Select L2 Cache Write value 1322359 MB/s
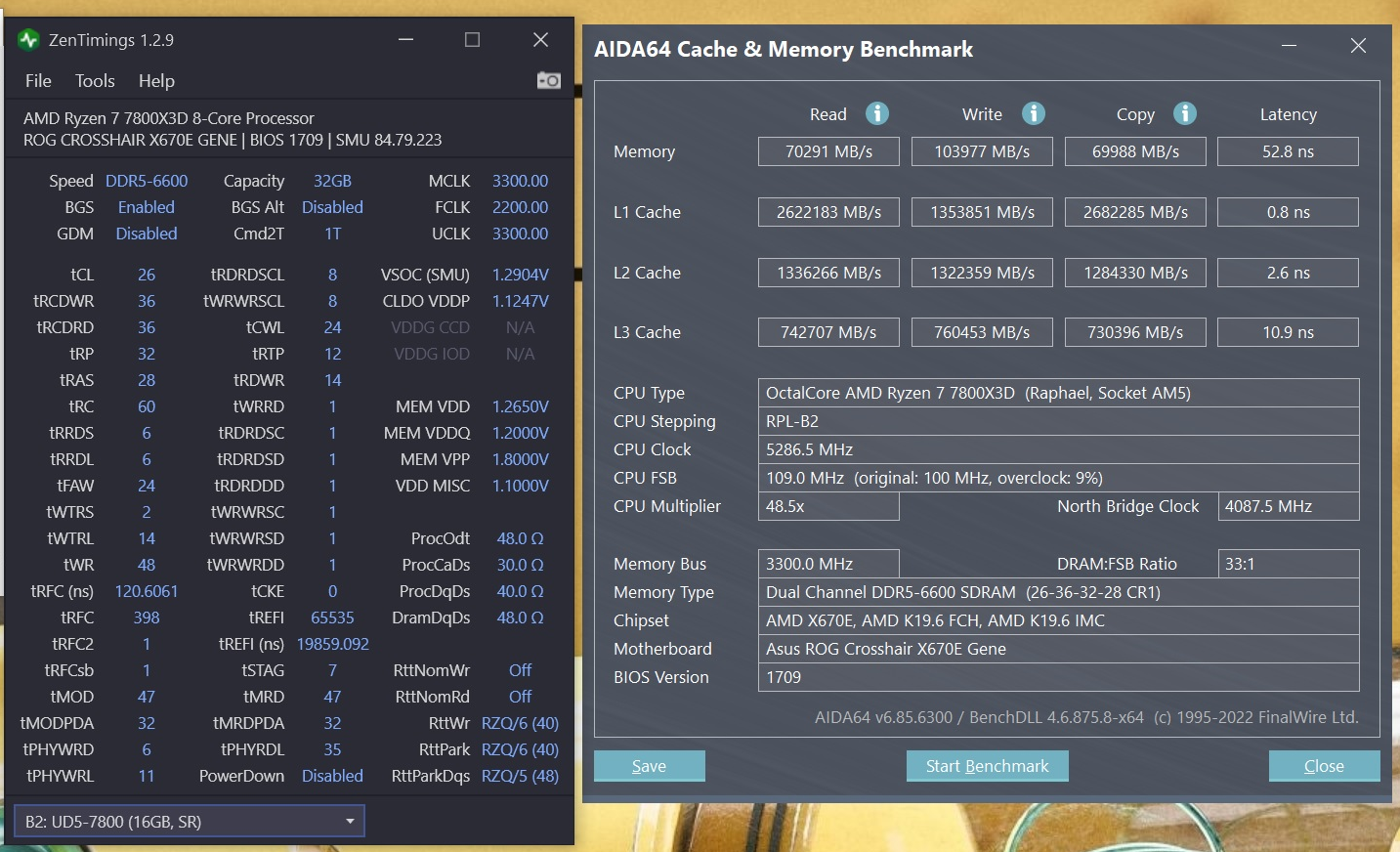Screen dimensions: 1400x852 point(982,273)
